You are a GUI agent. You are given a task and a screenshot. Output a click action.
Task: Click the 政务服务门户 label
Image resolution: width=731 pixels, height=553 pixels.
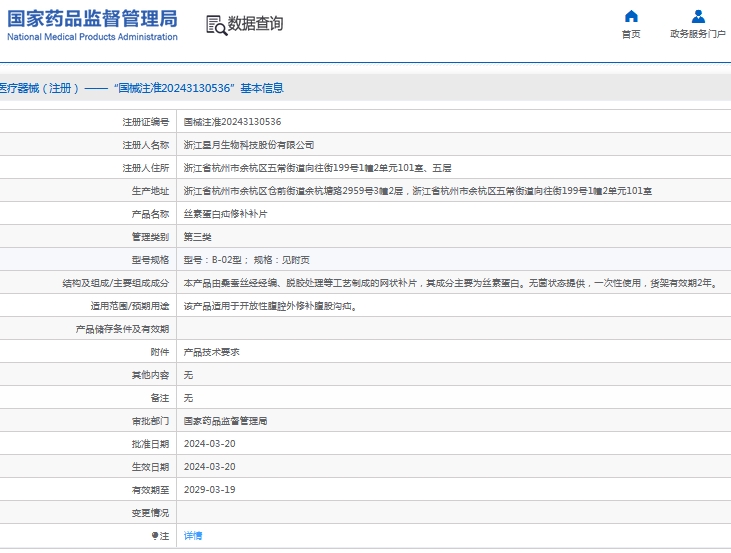coord(698,34)
